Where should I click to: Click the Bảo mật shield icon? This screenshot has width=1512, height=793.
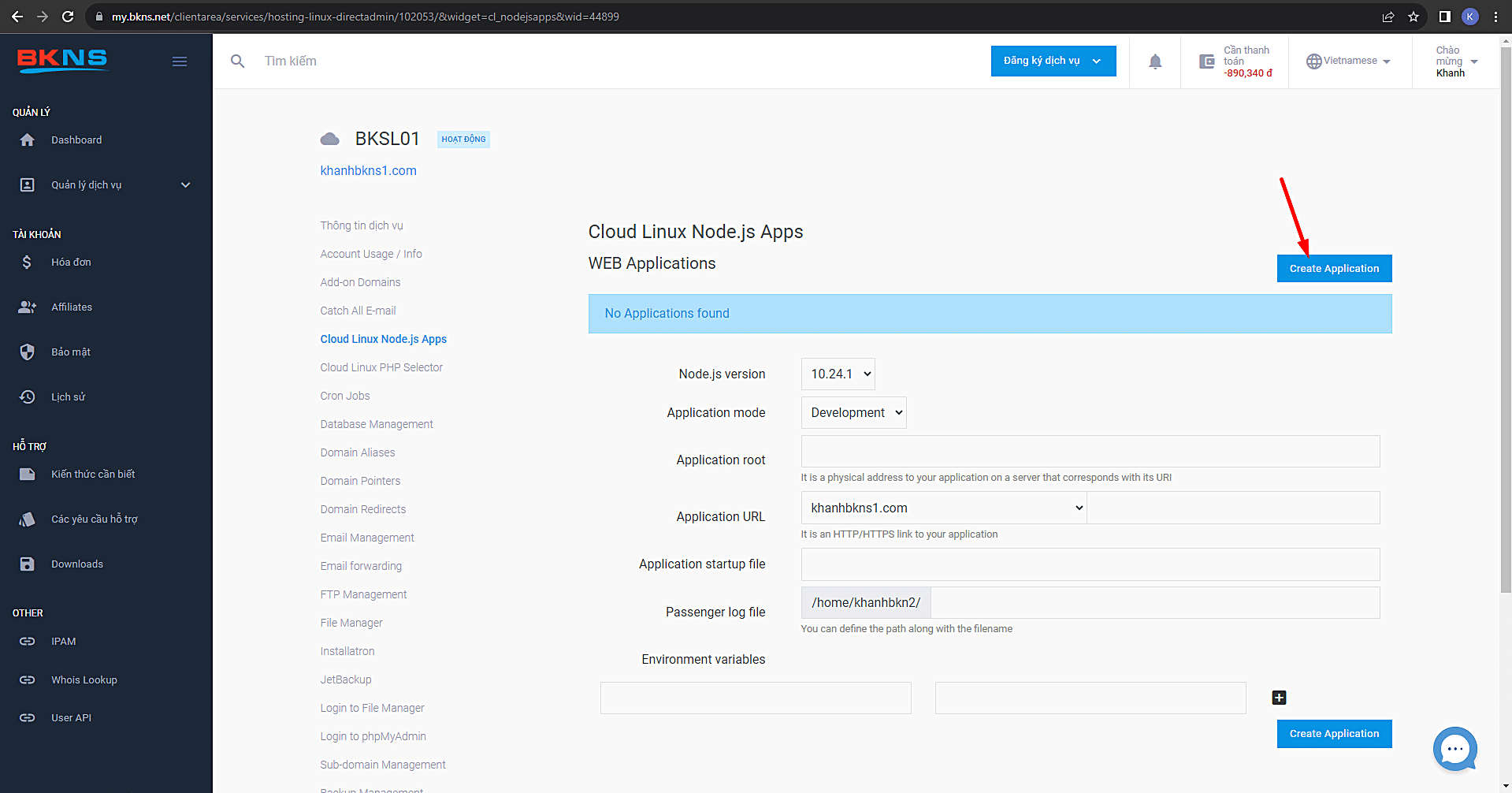coord(28,352)
